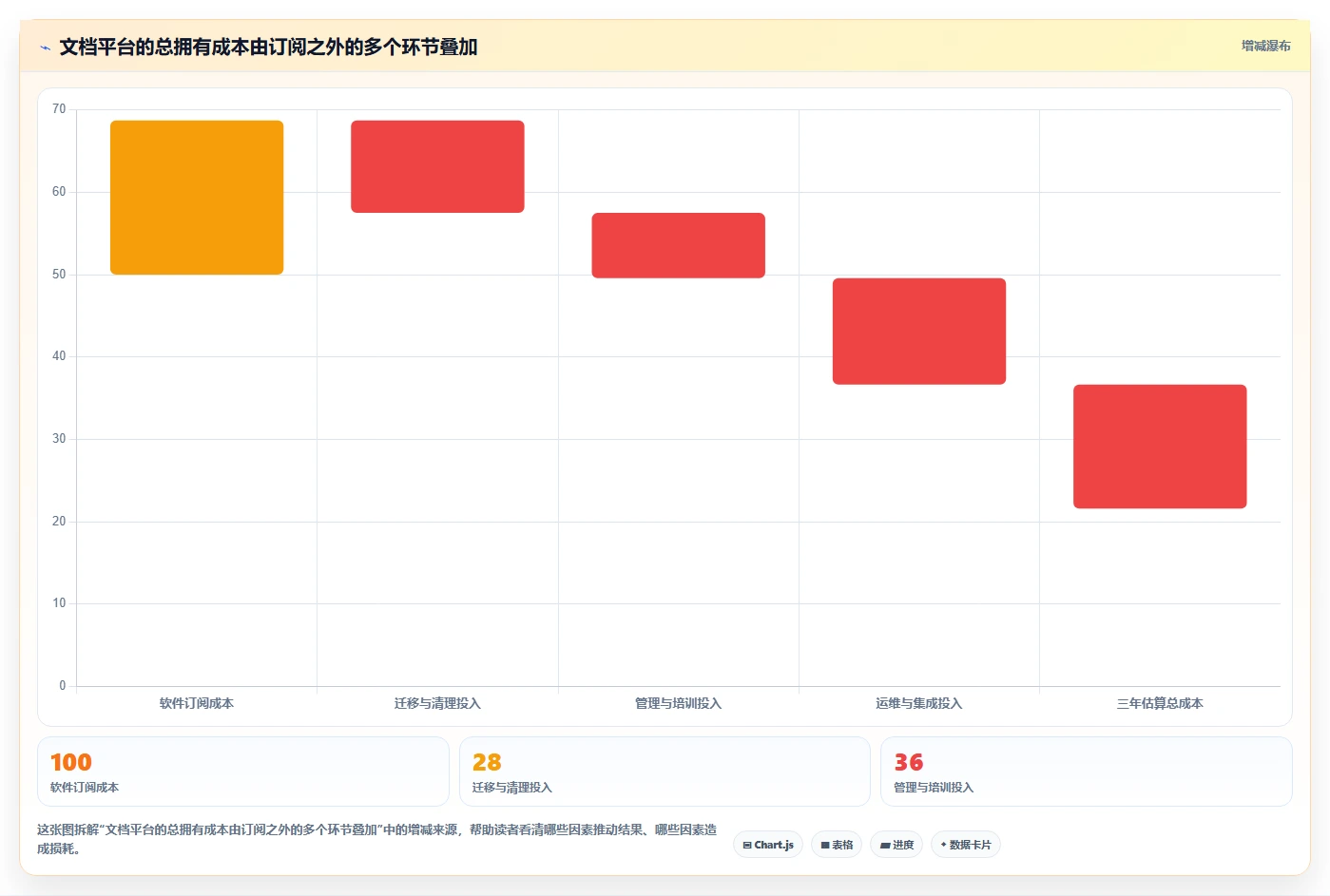Viewport: 1330px width, 896px height.
Task: Click the y-axis label 50
Action: pyautogui.click(x=59, y=275)
